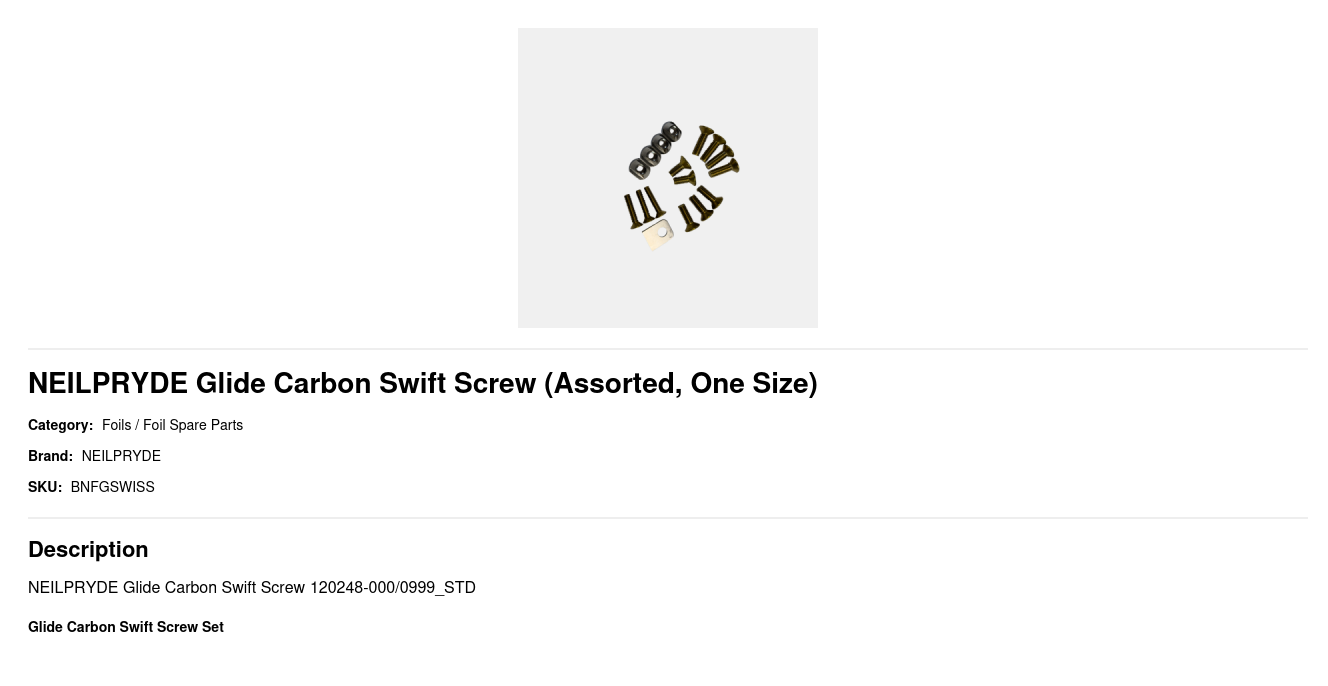
Task: Click the bold "Glide Carbon Swift Screw Set" text
Action: [126, 627]
